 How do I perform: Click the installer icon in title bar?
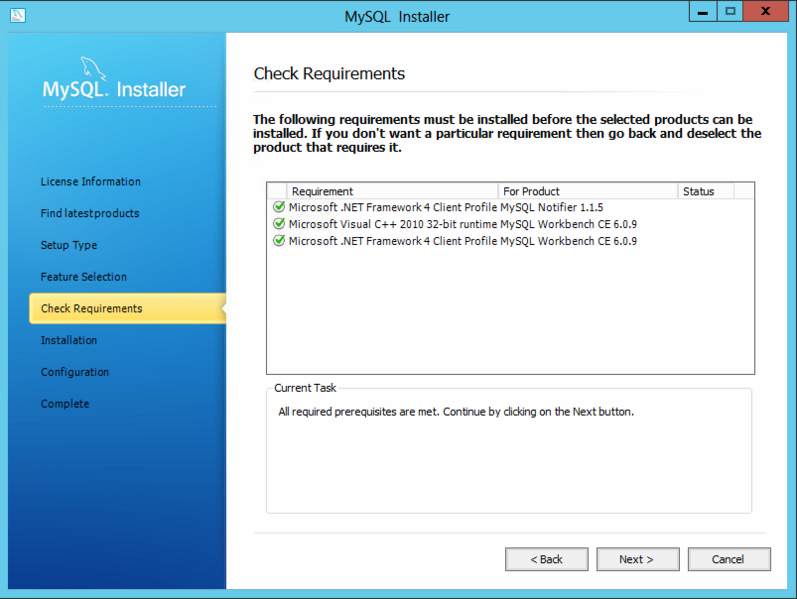click(x=17, y=15)
